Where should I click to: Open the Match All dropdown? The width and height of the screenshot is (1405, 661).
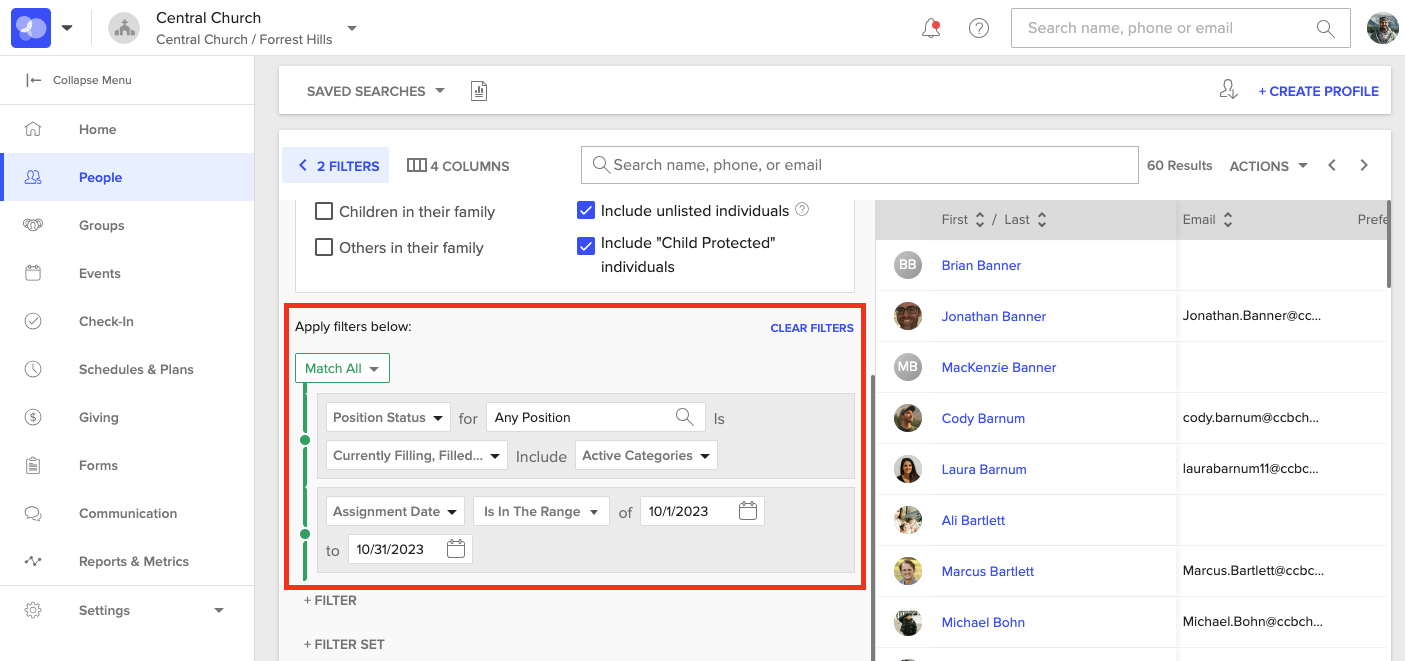pos(341,367)
